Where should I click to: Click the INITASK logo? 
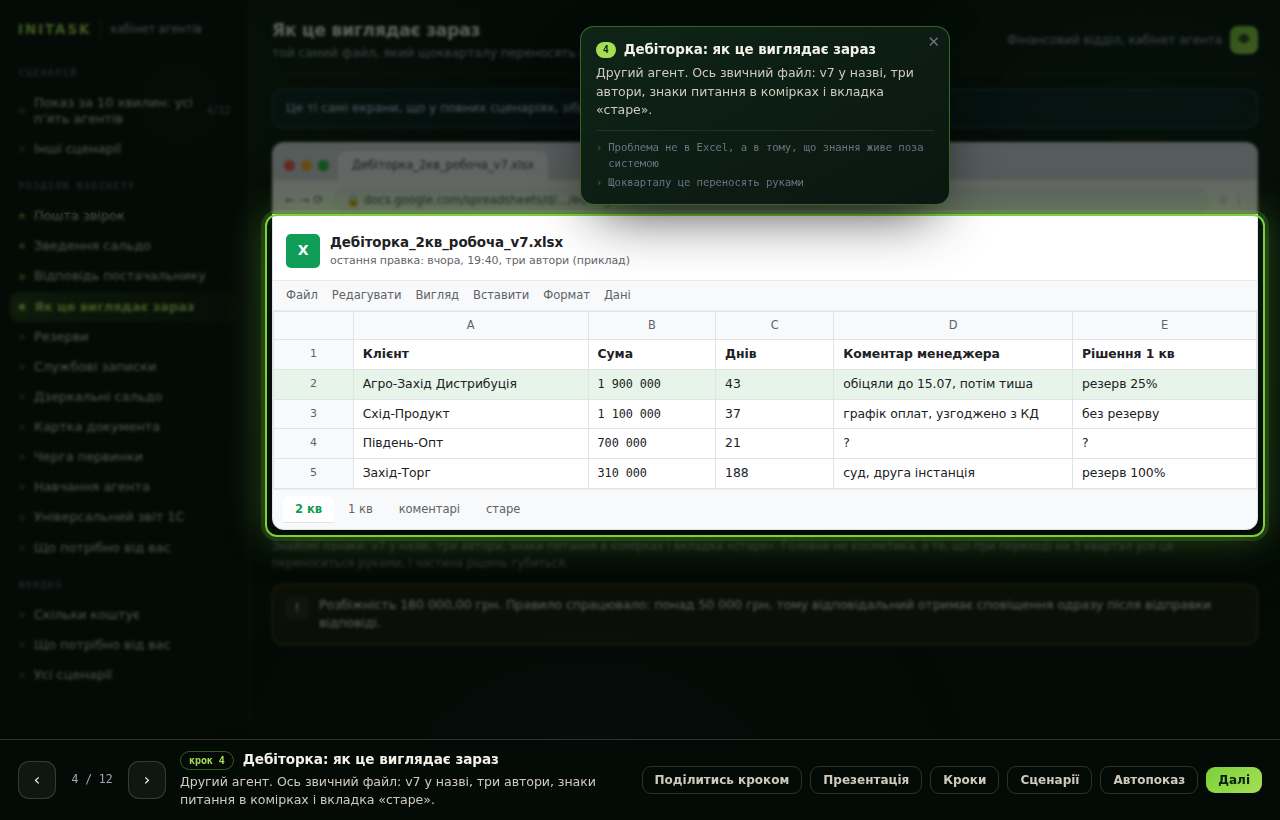click(x=54, y=29)
